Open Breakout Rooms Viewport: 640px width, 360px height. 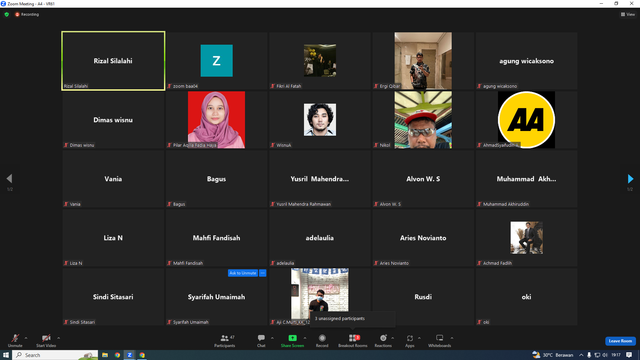click(353, 340)
